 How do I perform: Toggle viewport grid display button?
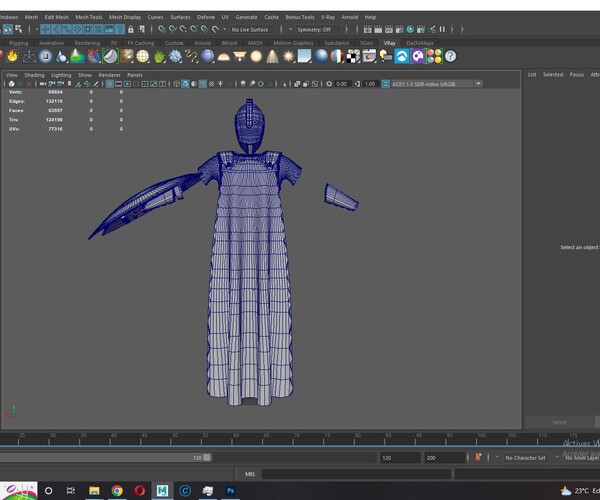coord(109,84)
